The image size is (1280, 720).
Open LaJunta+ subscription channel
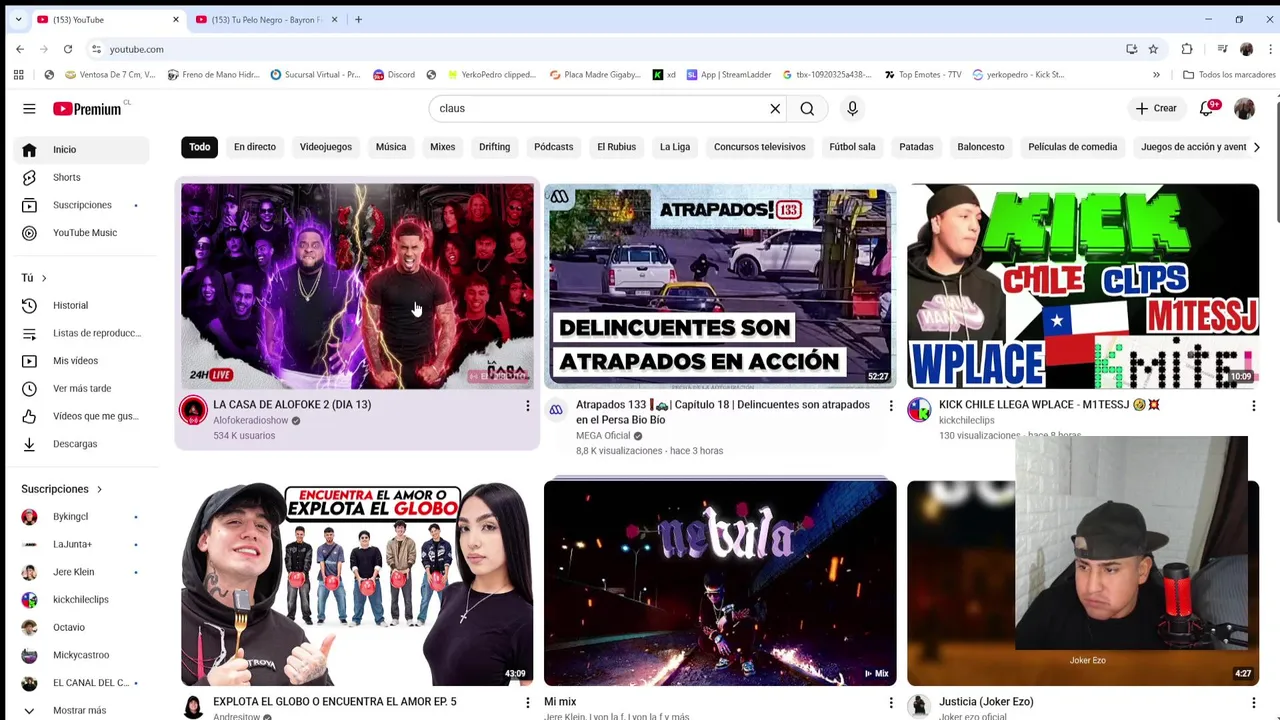click(82, 544)
